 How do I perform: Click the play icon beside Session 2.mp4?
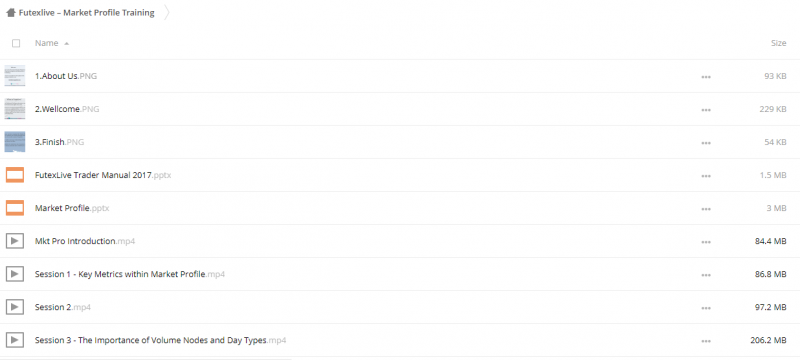pyautogui.click(x=15, y=307)
